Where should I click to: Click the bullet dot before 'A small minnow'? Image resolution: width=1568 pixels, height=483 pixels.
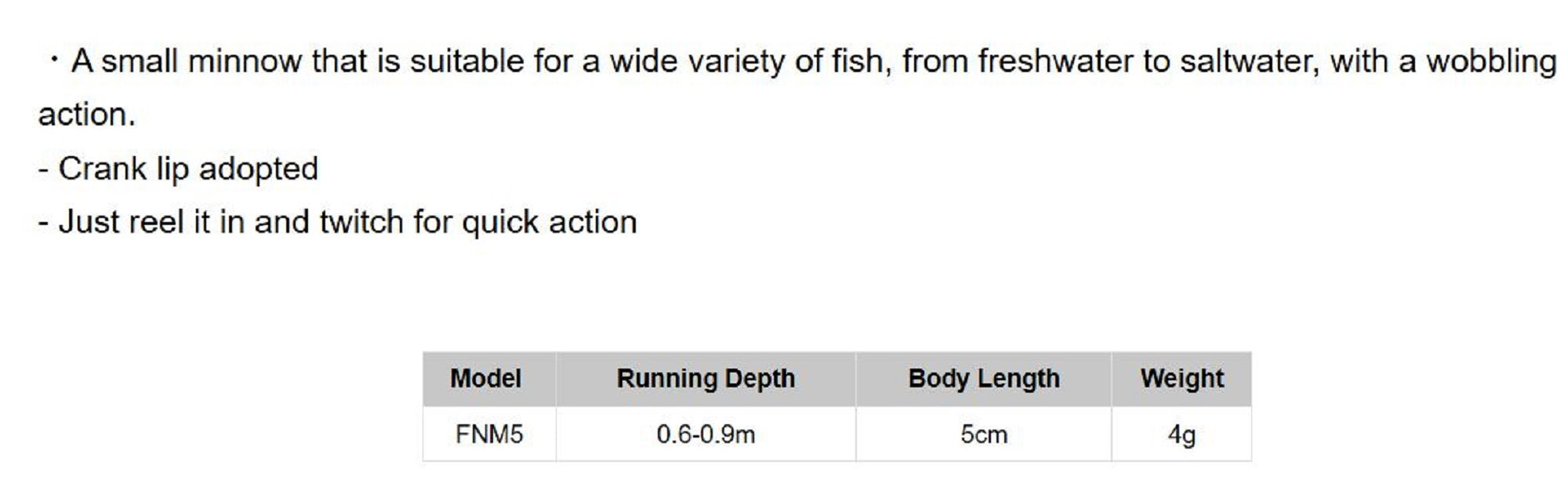[53, 60]
